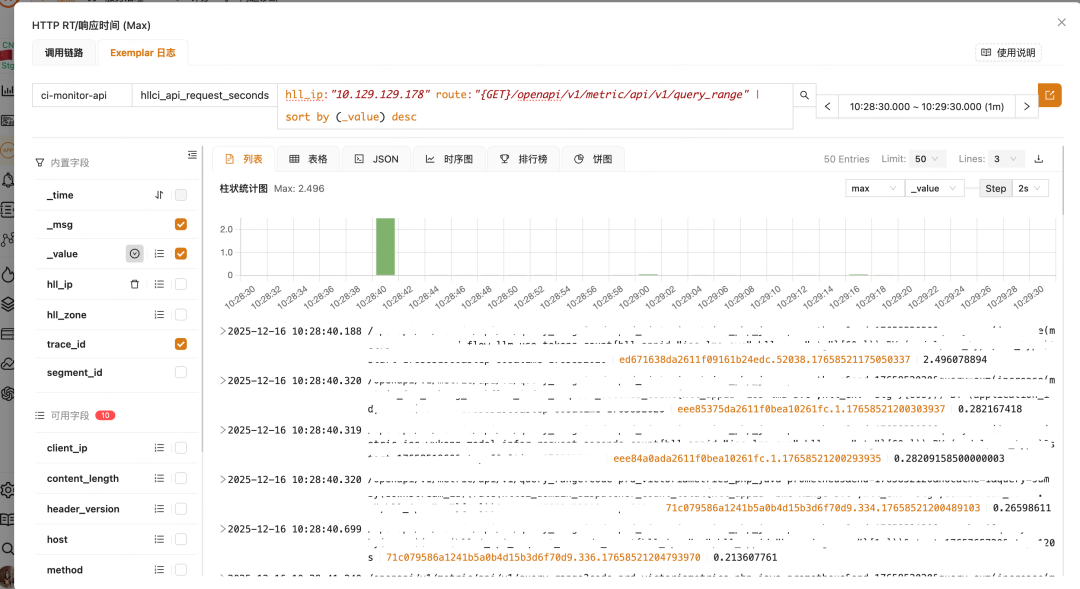
Task: Open query in new window via orange icon
Action: tap(1050, 95)
